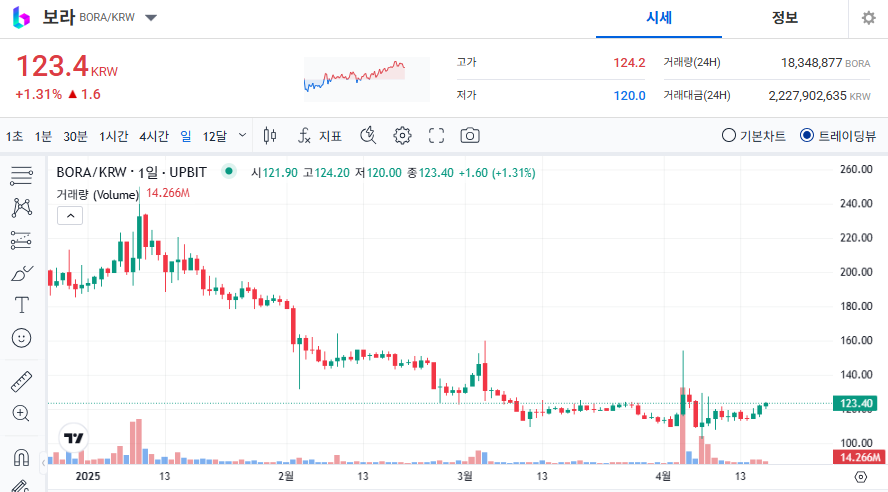Image resolution: width=888 pixels, height=492 pixels.
Task: Open the 지표 indicators menu
Action: tap(320, 136)
